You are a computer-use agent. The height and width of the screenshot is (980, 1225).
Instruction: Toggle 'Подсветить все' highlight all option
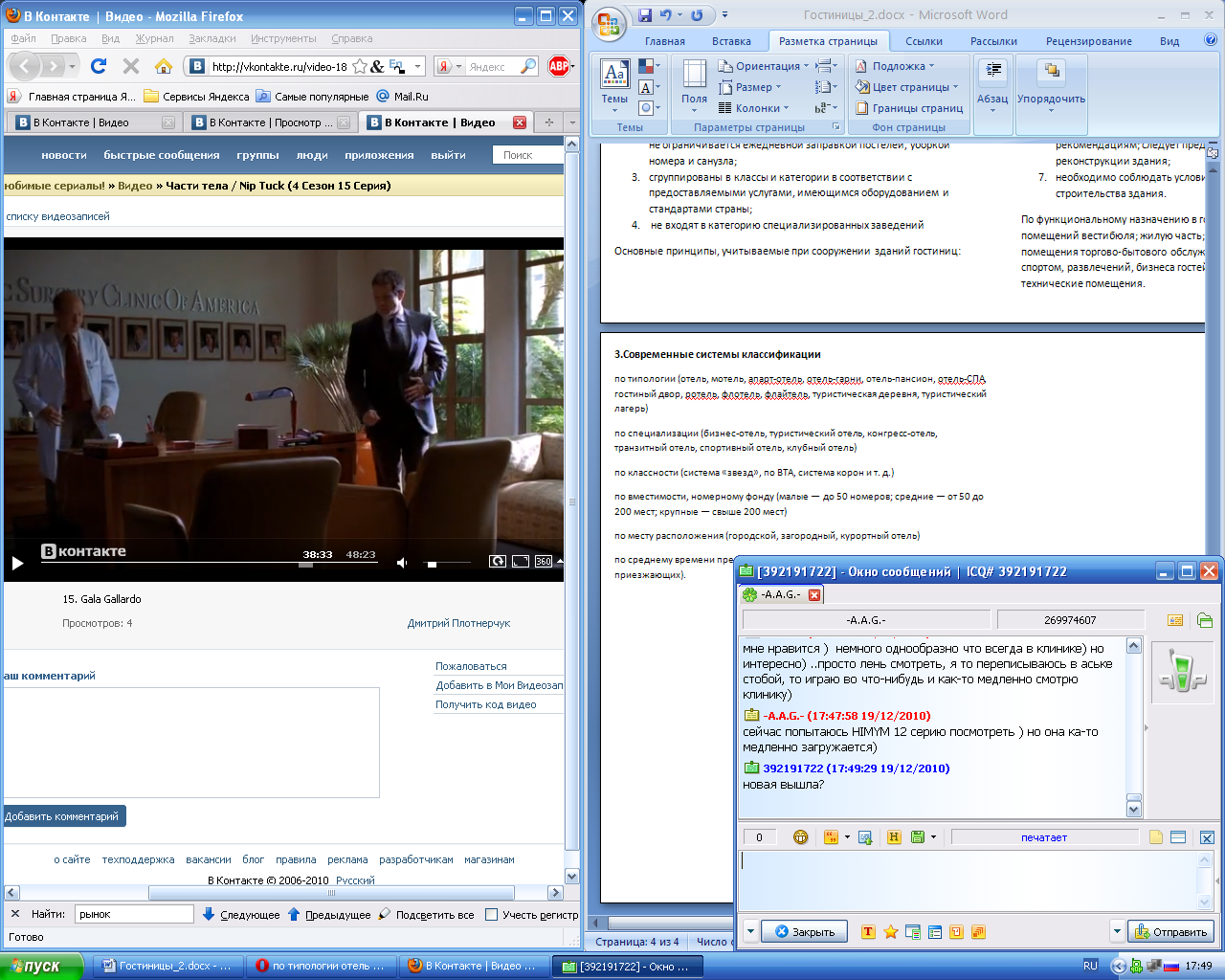(427, 915)
